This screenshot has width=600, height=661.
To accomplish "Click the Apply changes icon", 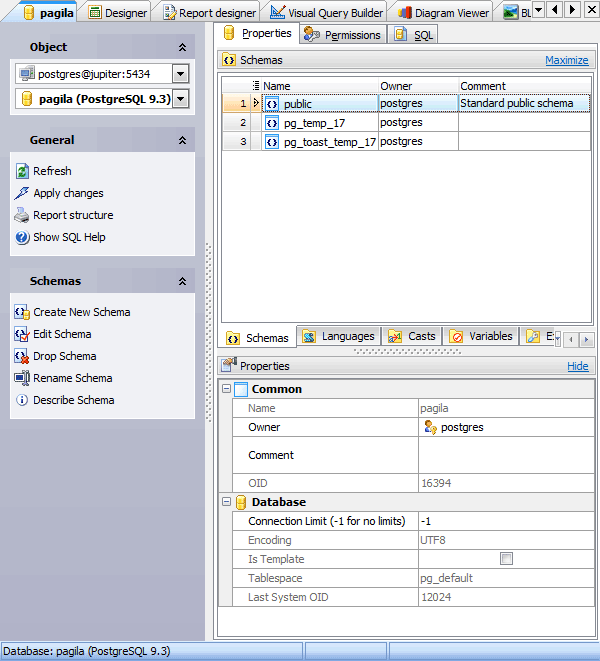I will (23, 193).
